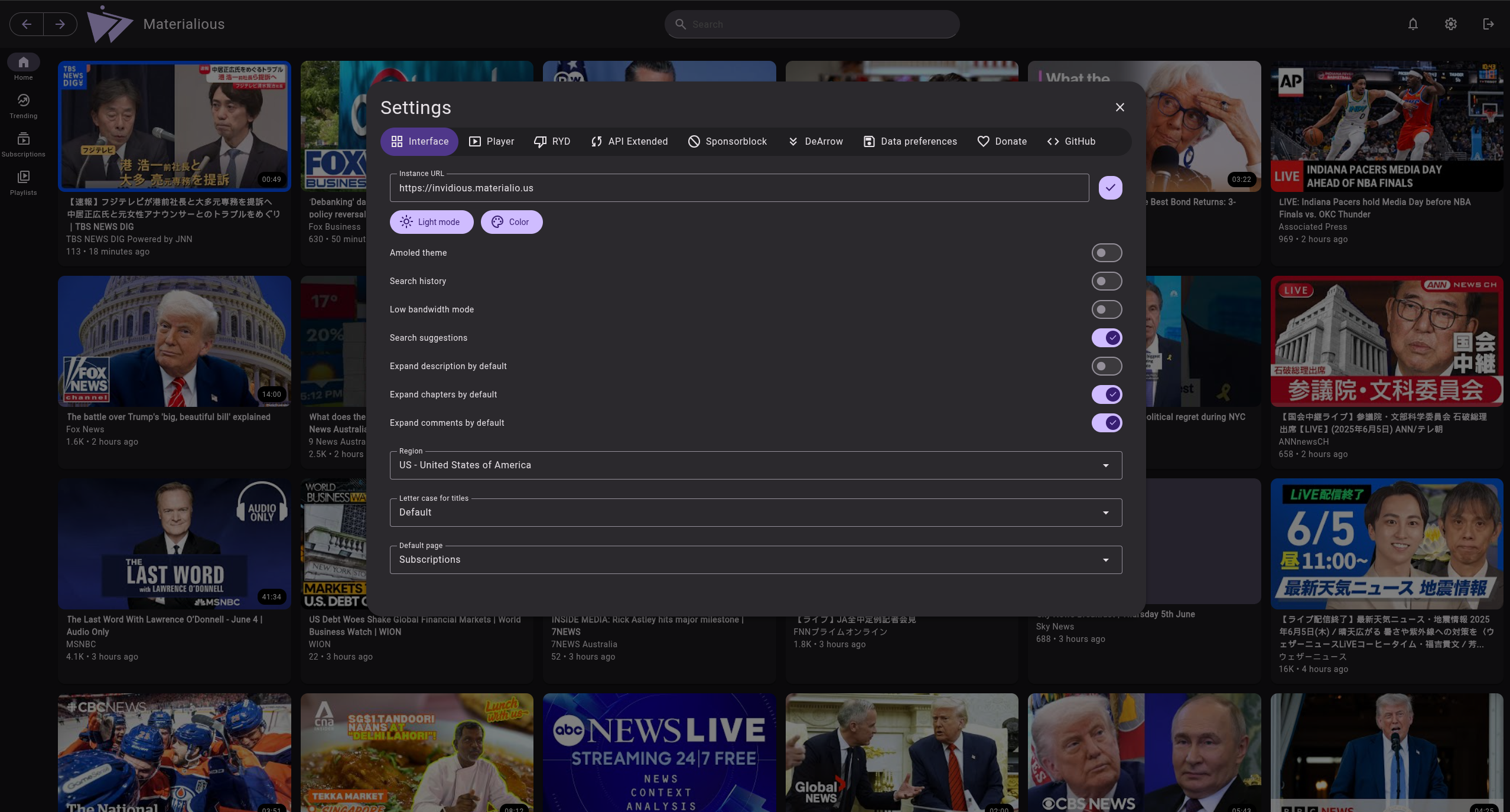Switch to the Interface tab
The image size is (1510, 812).
[419, 142]
